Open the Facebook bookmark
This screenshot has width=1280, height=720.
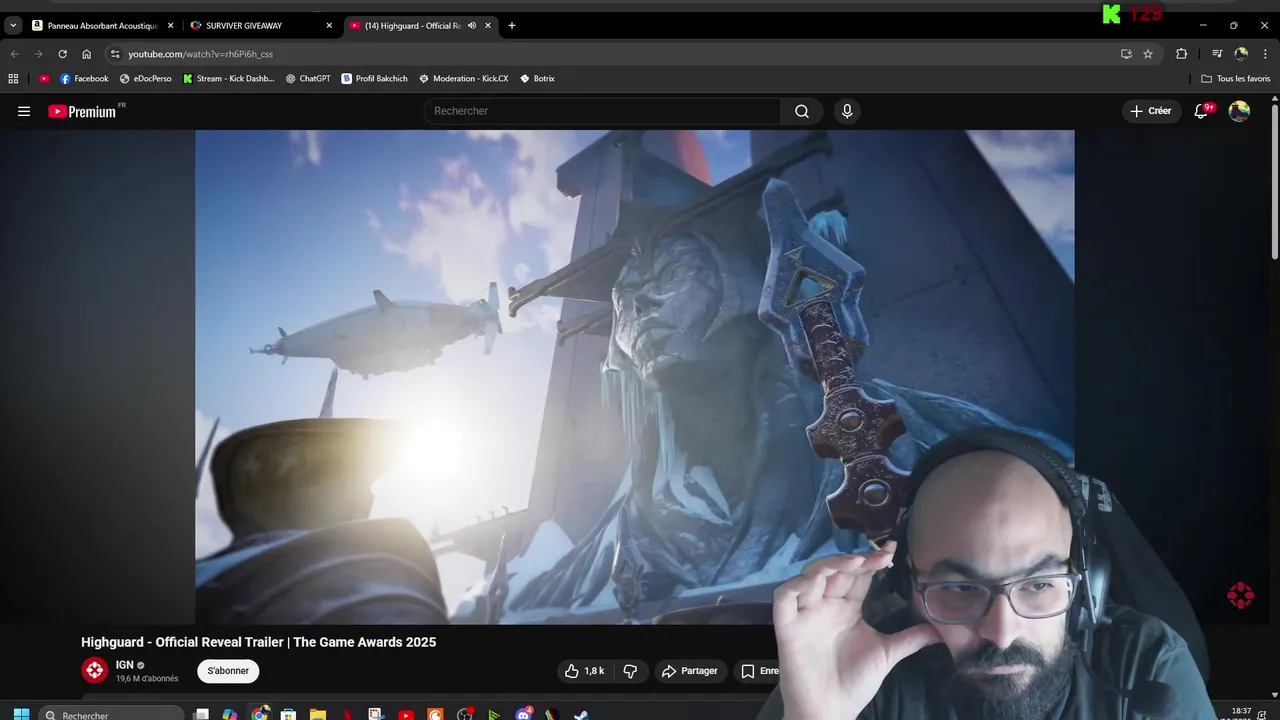[x=85, y=78]
